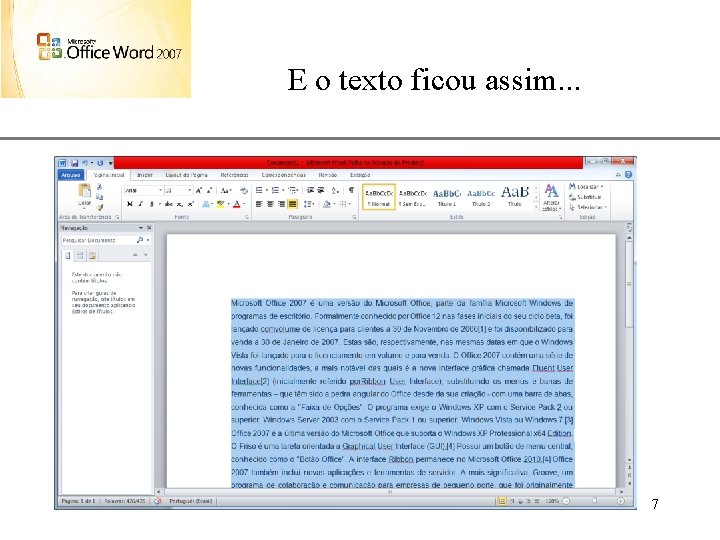Center align the text
This screenshot has height=540, width=720.
[270, 204]
